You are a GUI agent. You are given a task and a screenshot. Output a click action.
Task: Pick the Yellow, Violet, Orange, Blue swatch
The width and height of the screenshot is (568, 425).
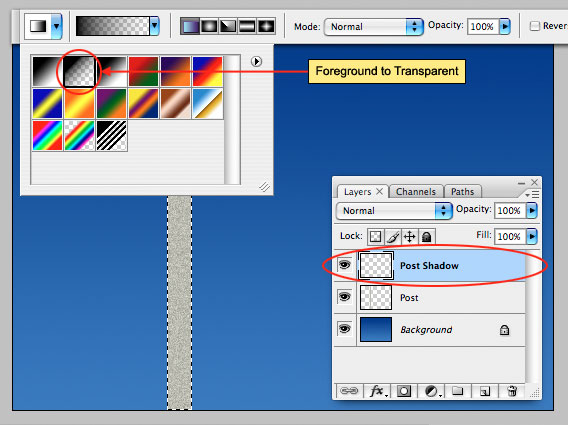point(143,104)
